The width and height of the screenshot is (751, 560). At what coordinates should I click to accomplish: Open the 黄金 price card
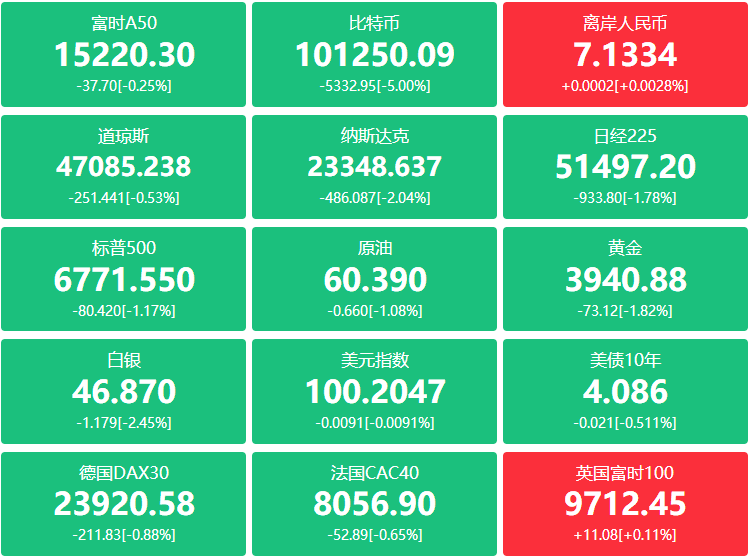point(625,278)
